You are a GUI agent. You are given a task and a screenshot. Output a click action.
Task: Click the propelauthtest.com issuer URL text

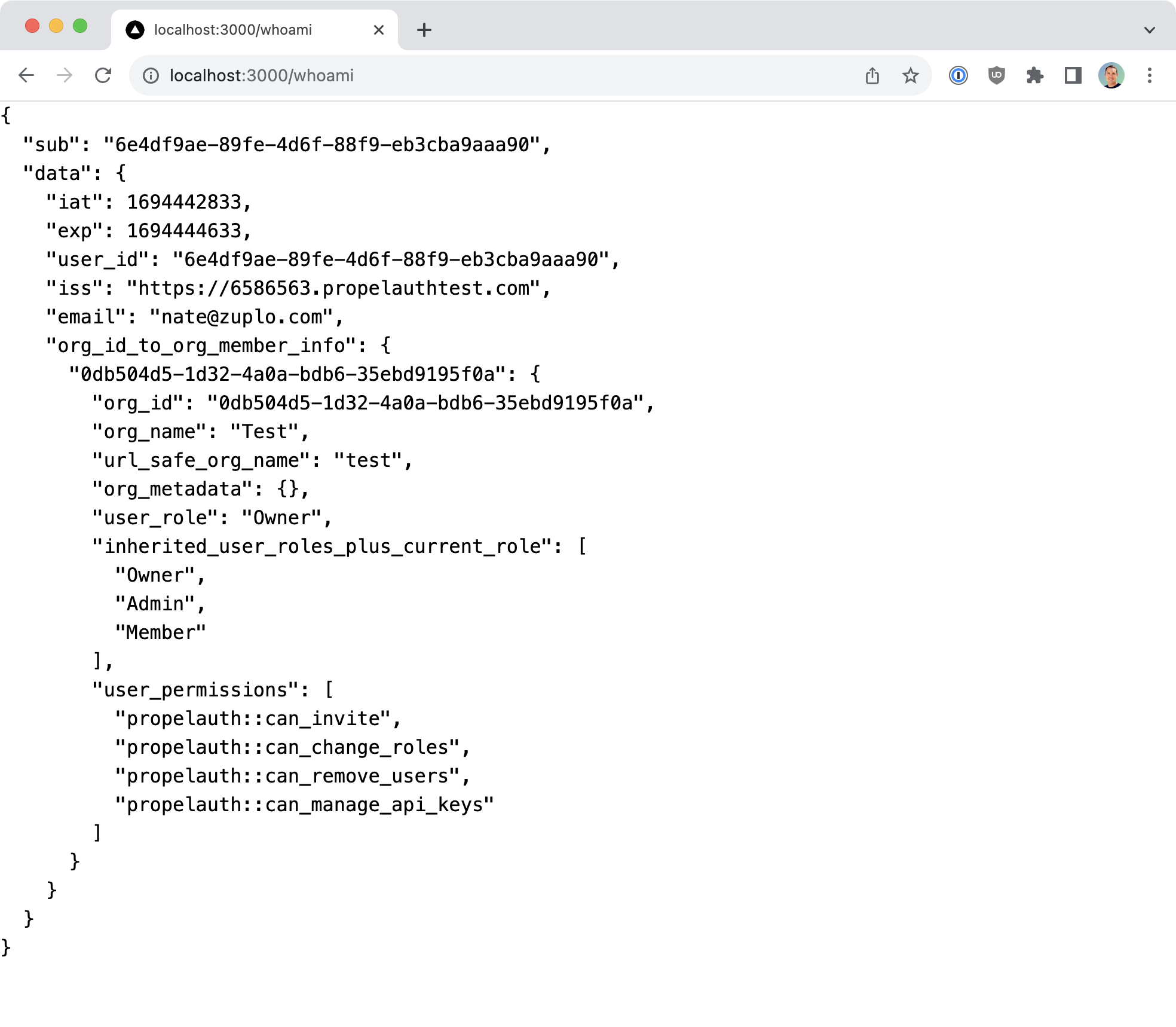pos(333,288)
